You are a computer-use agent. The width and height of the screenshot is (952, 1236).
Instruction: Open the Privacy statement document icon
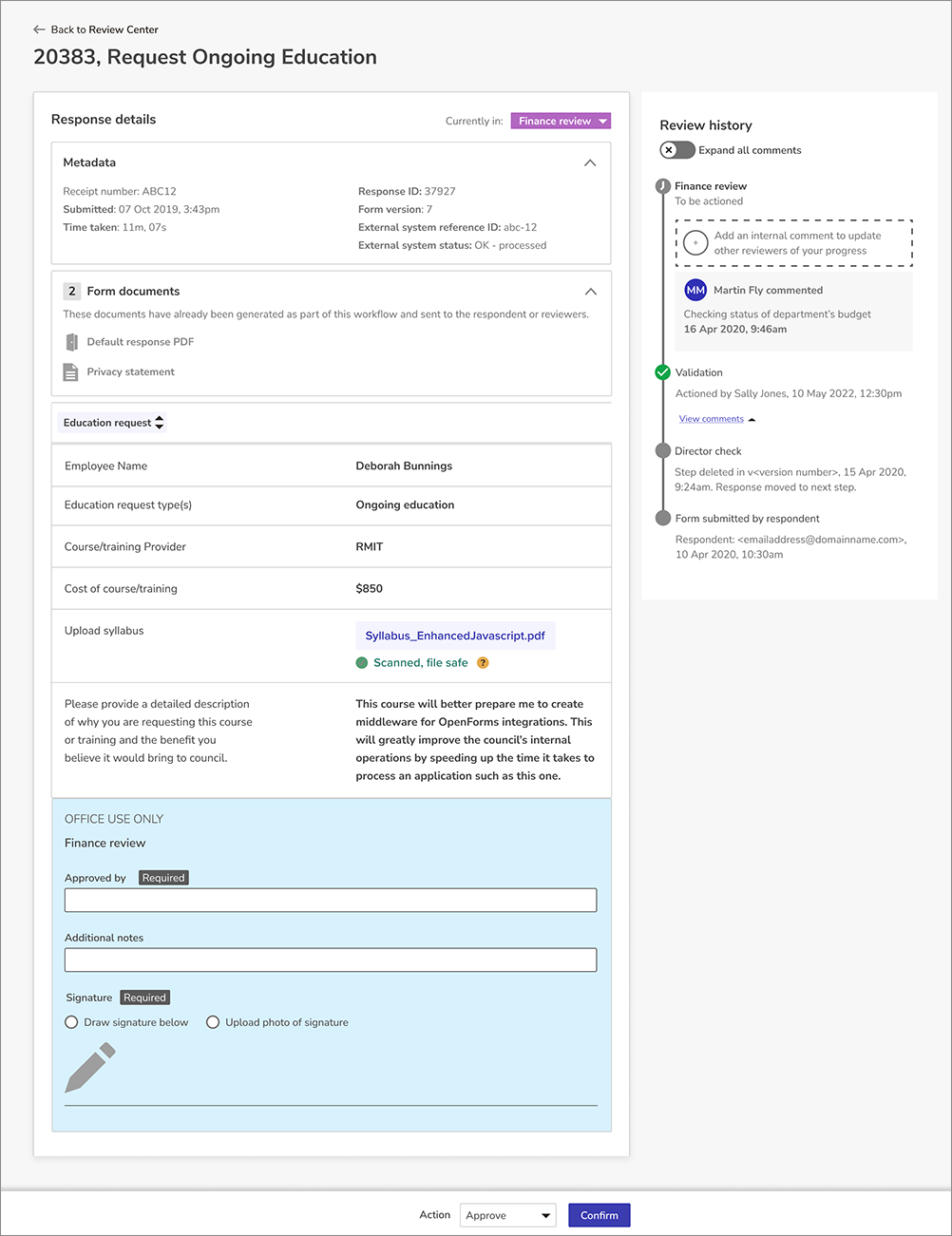[x=70, y=372]
